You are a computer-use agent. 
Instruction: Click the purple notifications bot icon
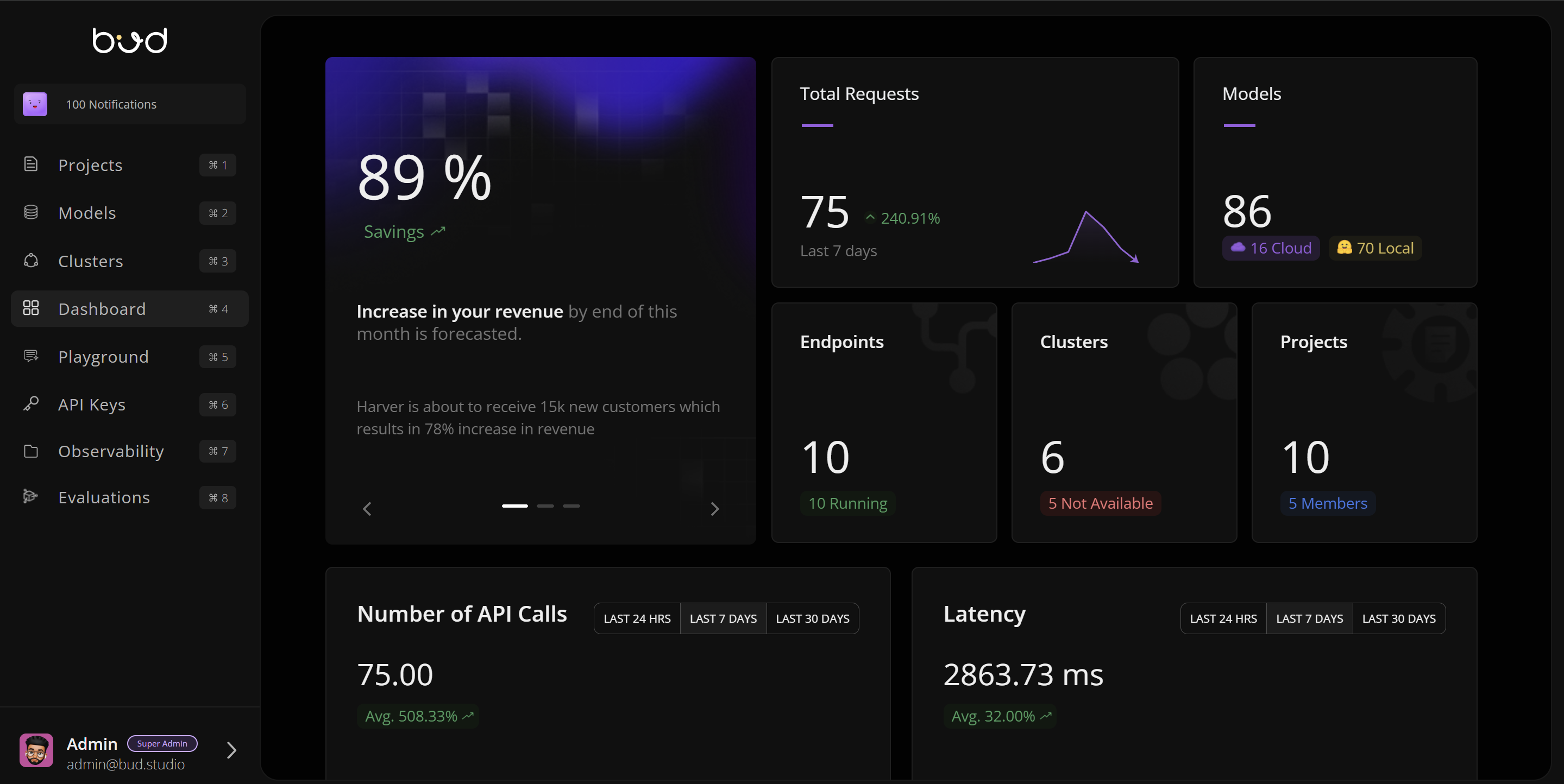(35, 104)
